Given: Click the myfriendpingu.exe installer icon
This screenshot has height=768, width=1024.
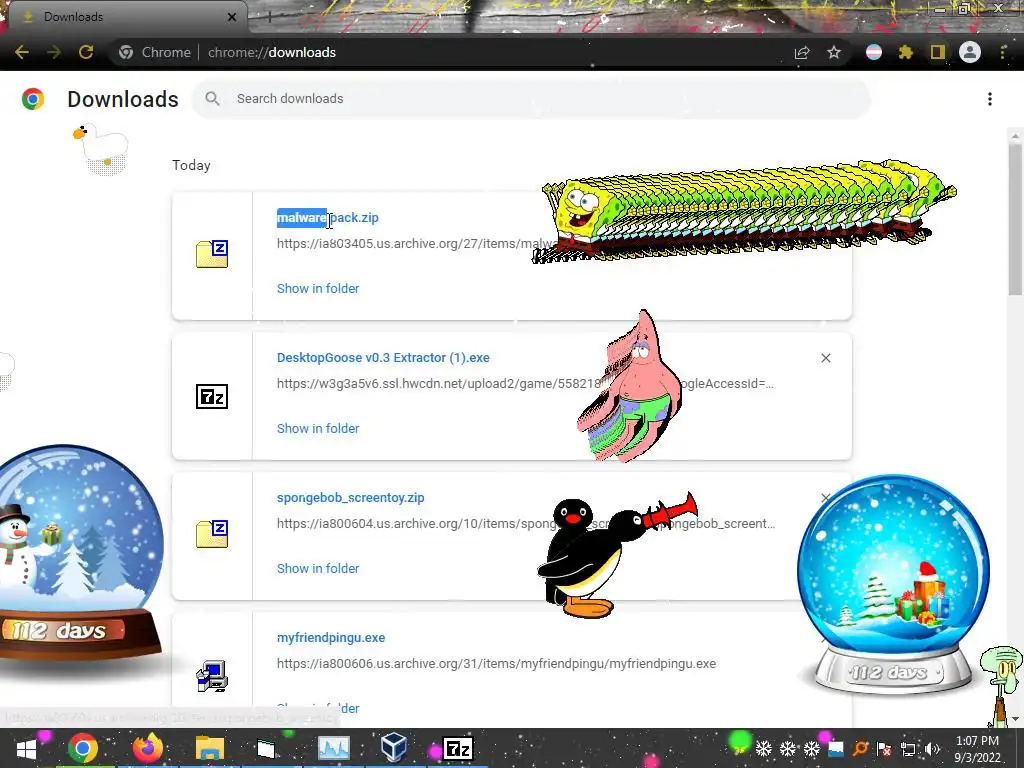Looking at the screenshot, I should (x=212, y=676).
